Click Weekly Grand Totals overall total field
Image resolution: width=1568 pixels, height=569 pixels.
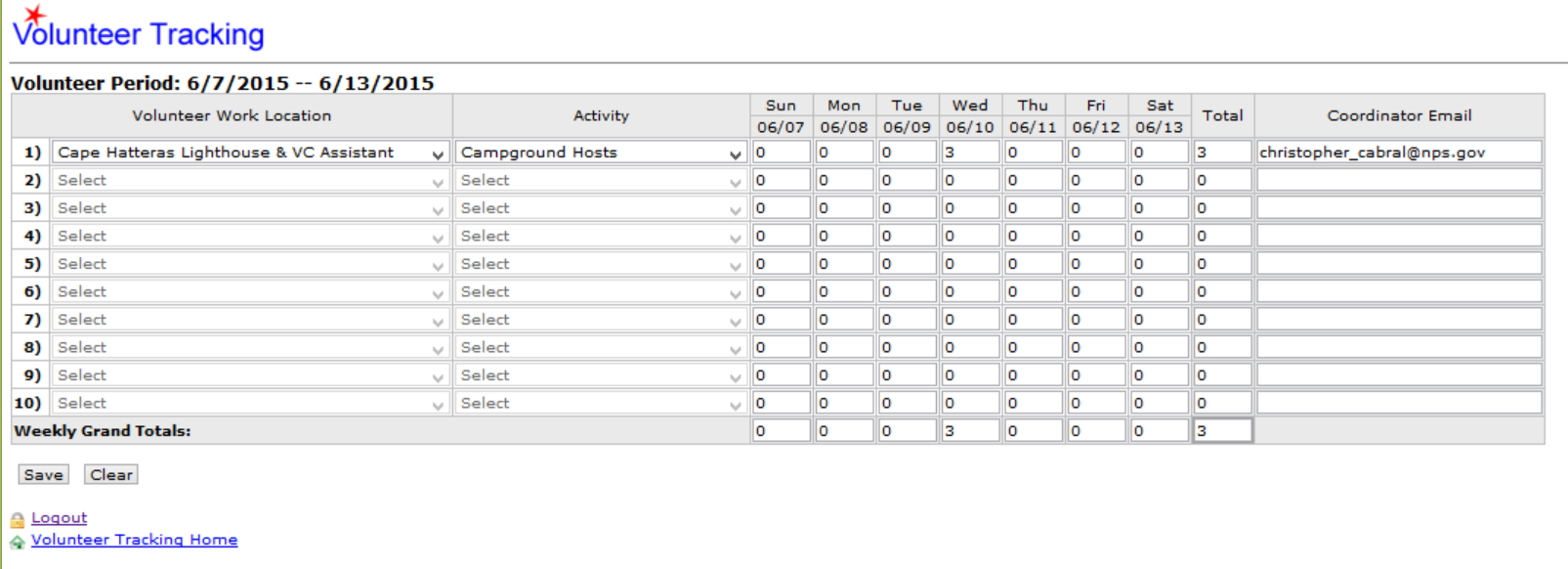(x=1223, y=431)
